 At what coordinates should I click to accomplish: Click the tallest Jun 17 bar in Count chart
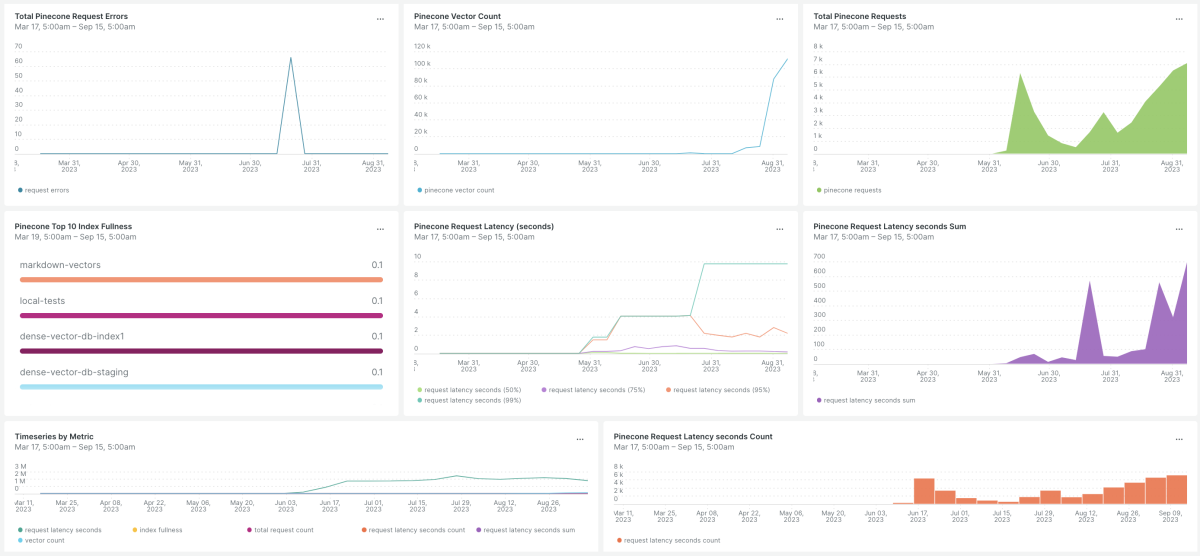click(x=924, y=491)
